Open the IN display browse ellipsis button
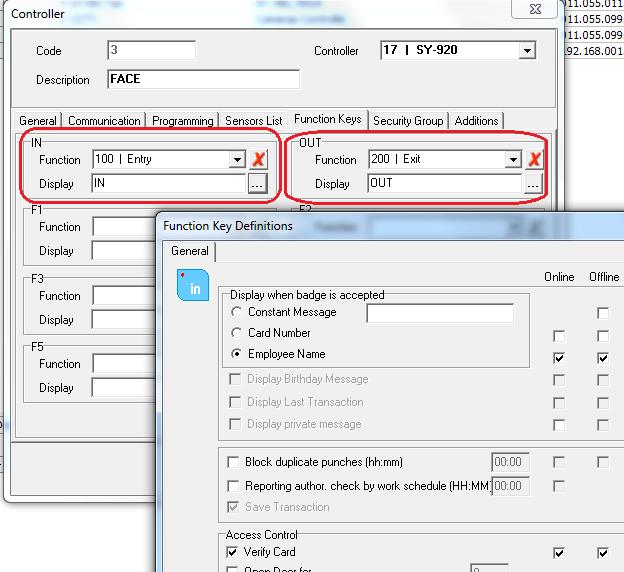Image resolution: width=624 pixels, height=572 pixels. click(257, 183)
